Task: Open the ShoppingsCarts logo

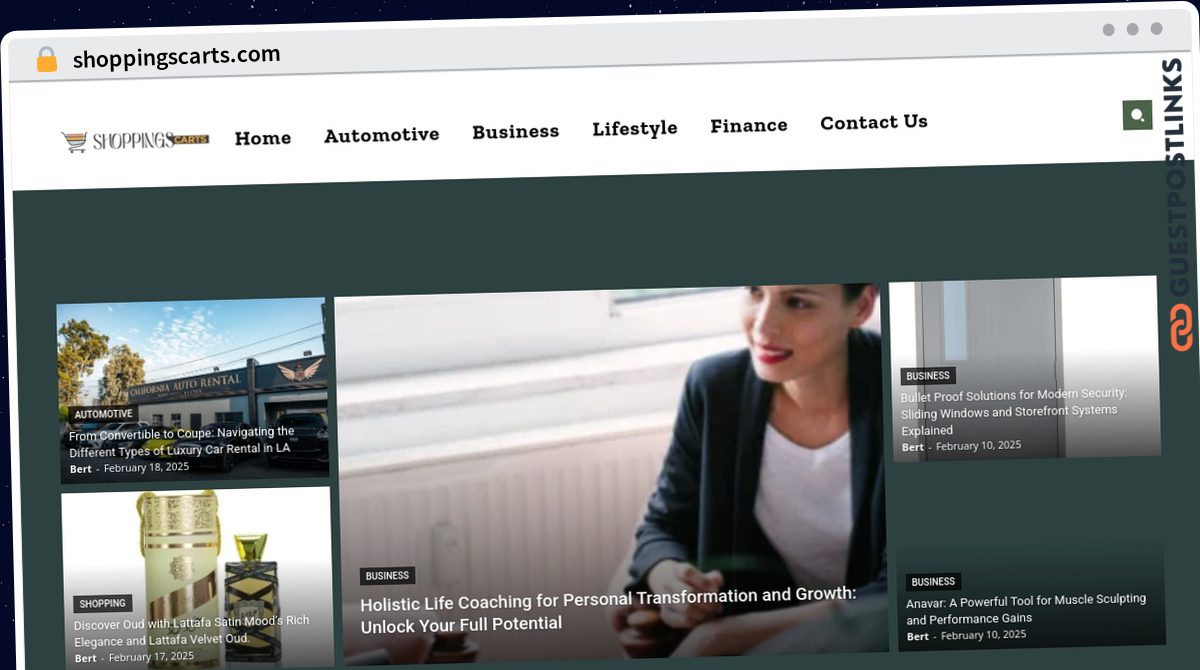Action: 135,141
